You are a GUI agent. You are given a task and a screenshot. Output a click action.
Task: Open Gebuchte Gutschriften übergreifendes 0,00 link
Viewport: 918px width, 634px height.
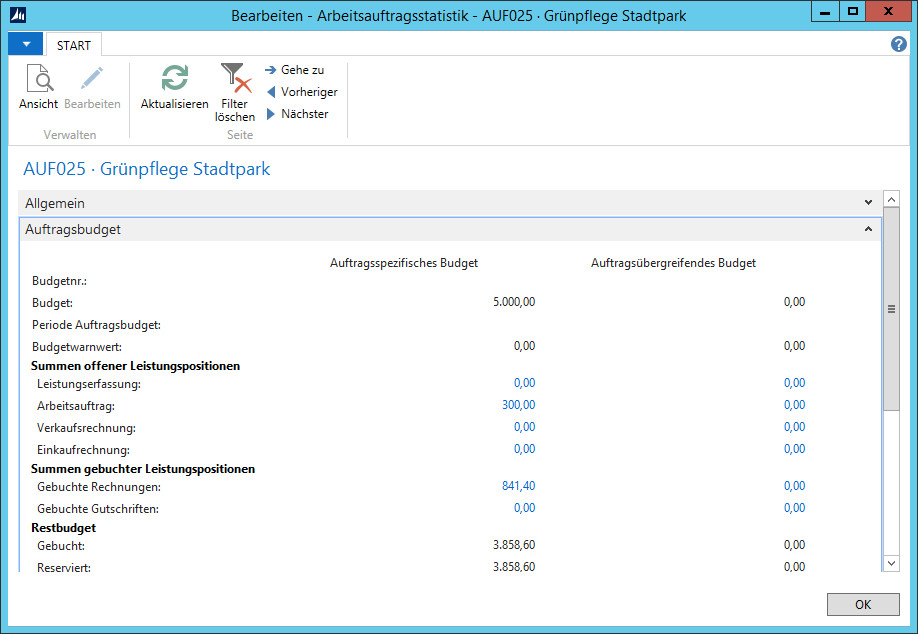[x=794, y=508]
